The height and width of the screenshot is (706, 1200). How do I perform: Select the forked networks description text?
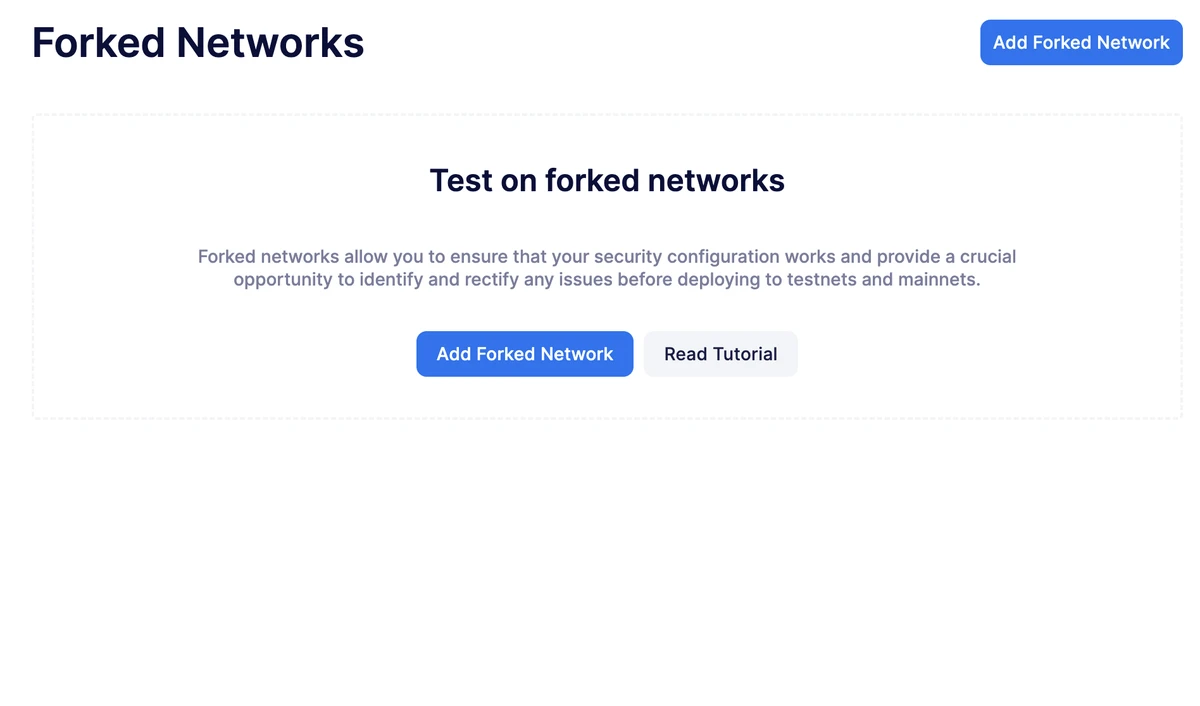(x=606, y=268)
